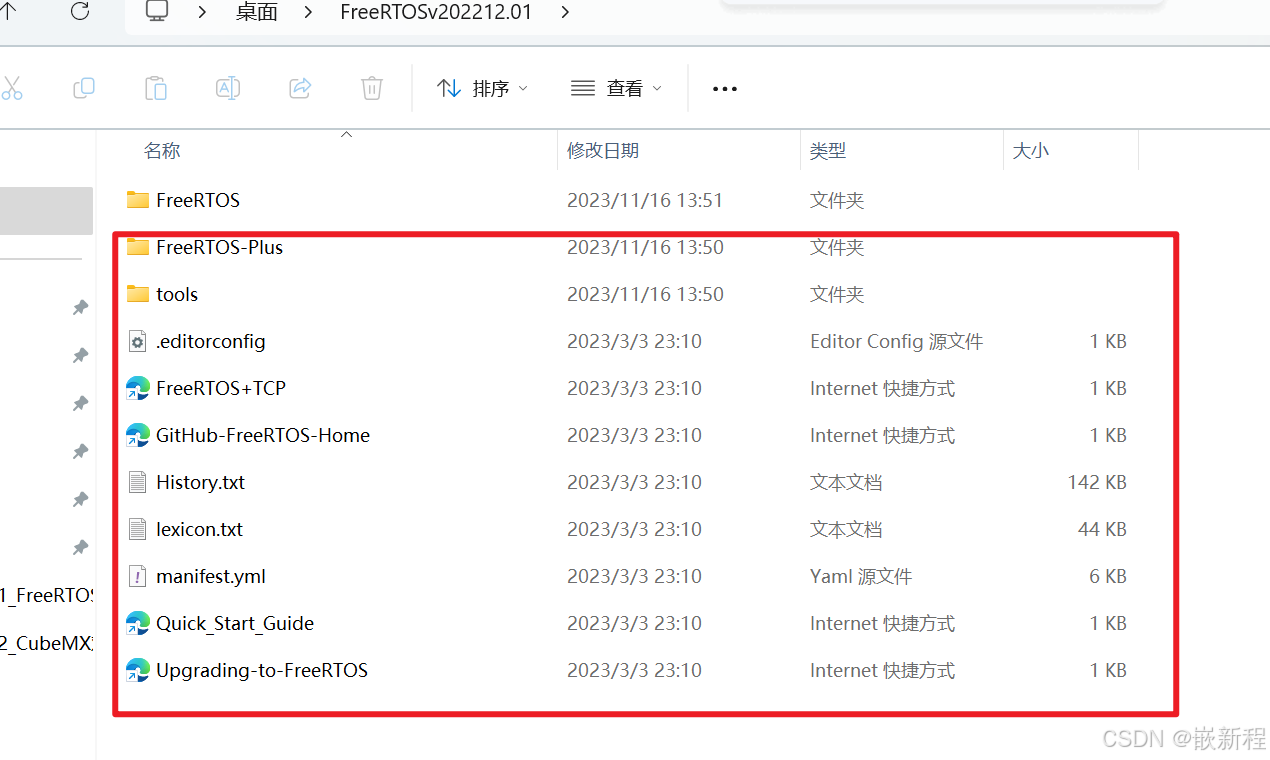
Task: Click the Share icon in toolbar
Action: coord(300,89)
